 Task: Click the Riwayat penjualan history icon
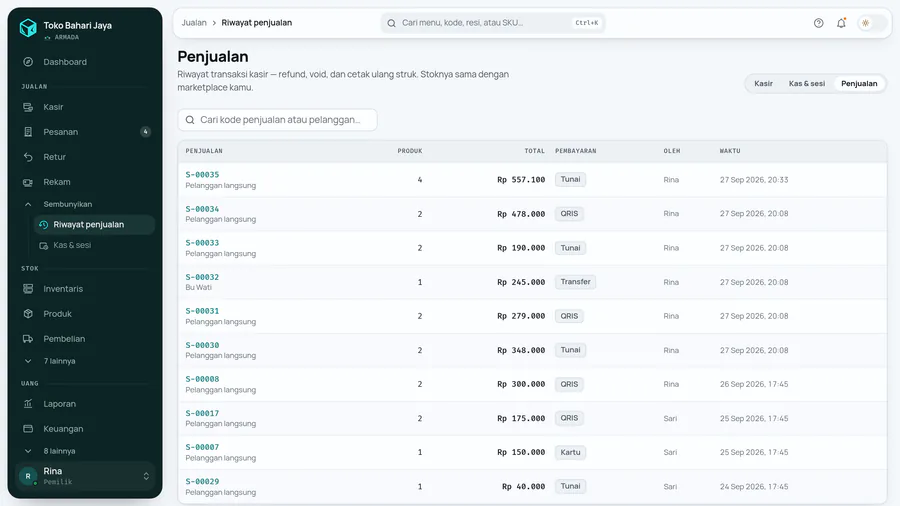(43, 225)
